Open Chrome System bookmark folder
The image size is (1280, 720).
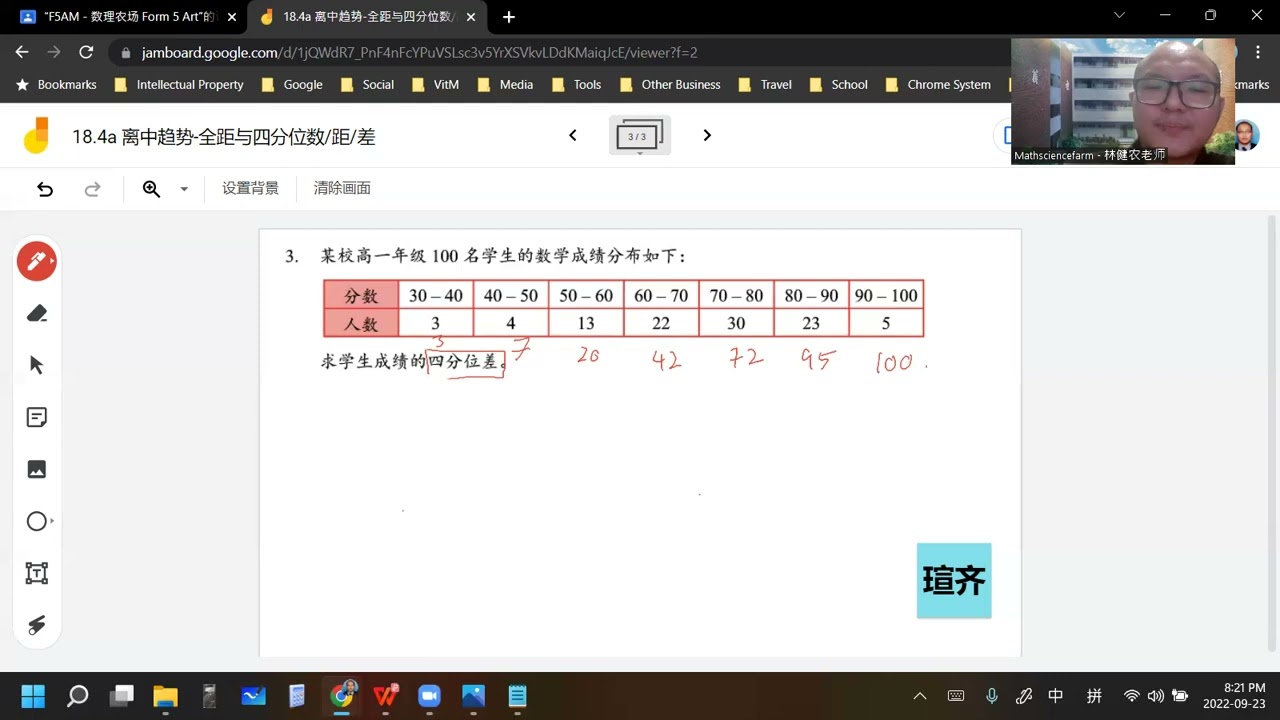pyautogui.click(x=938, y=85)
